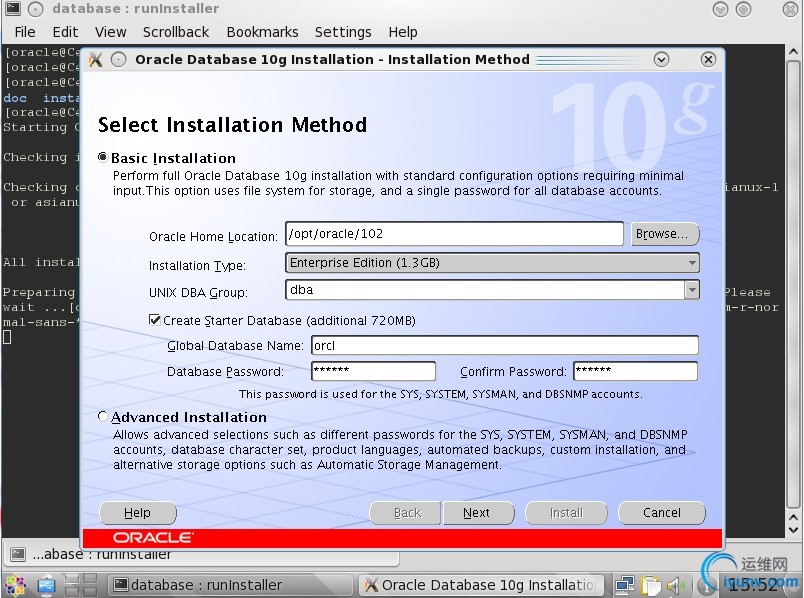Click the volume speaker tray icon
Viewport: 804px width, 598px height.
(675, 585)
